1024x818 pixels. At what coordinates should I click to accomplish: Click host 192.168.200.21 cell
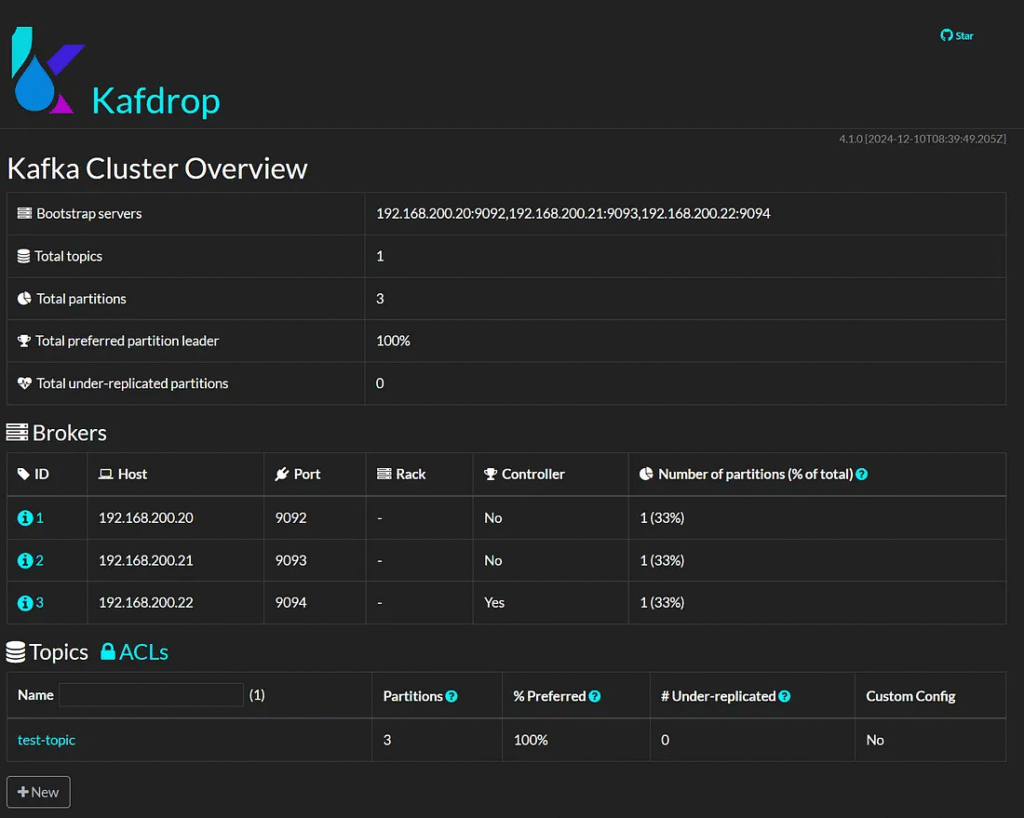146,560
